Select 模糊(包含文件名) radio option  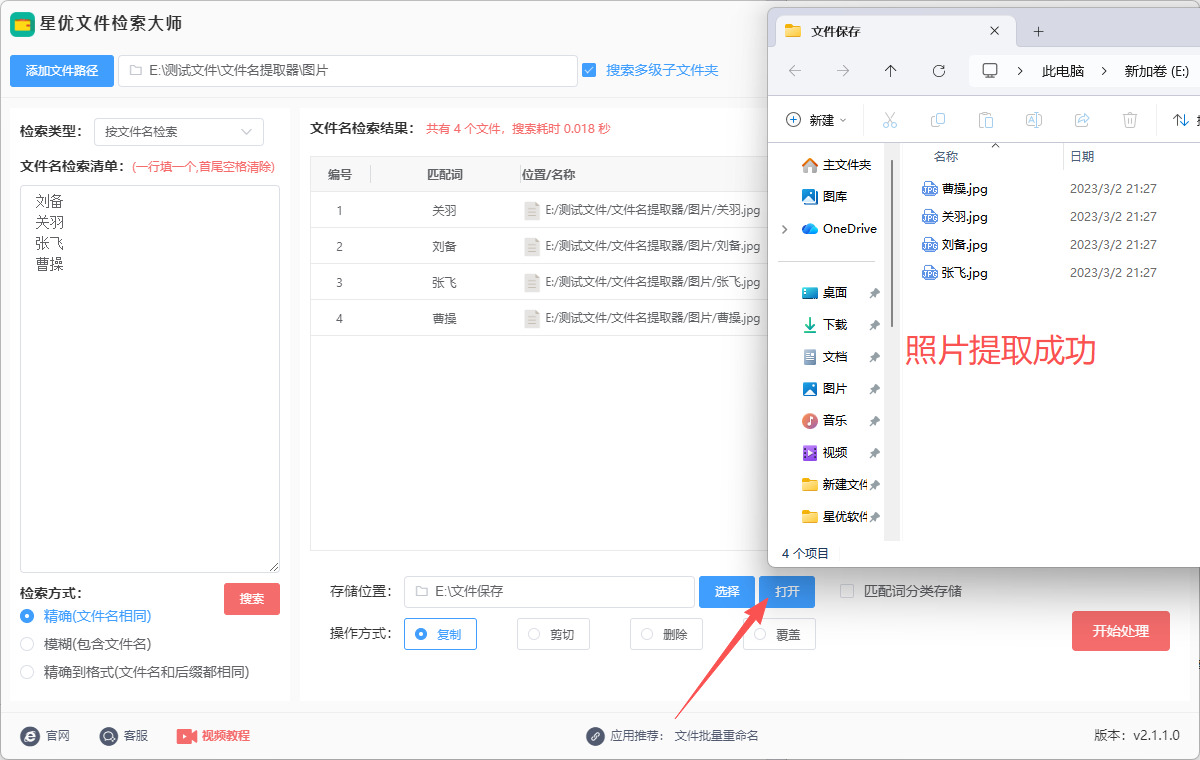tap(27, 644)
